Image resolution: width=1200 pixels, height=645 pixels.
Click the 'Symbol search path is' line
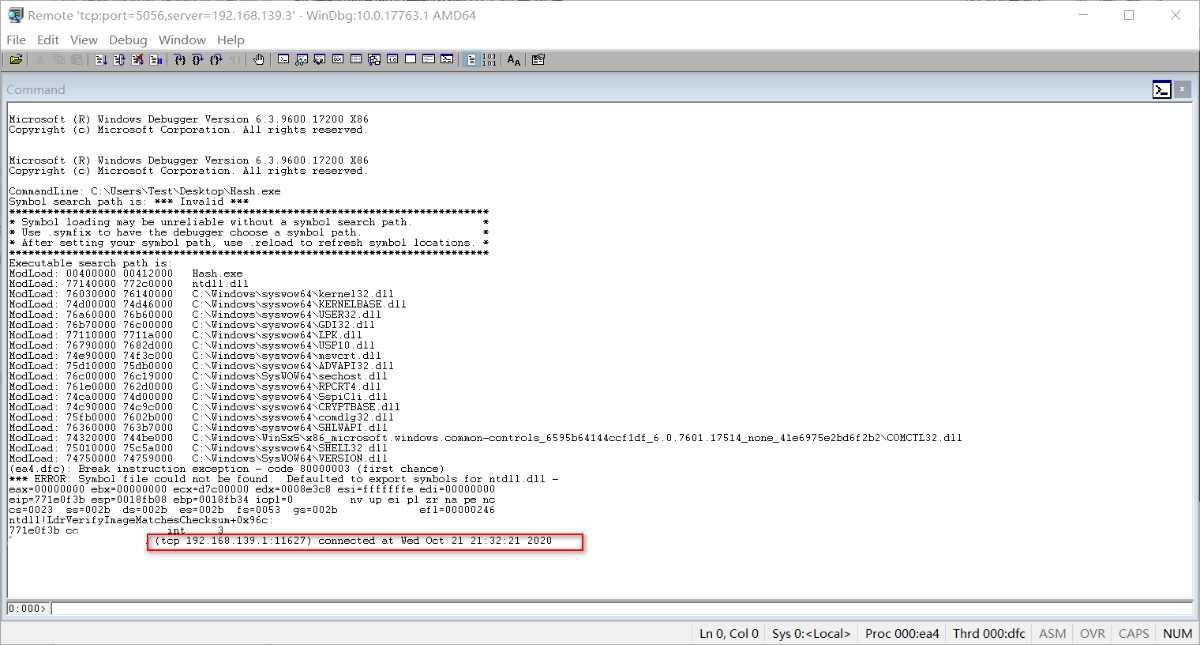pos(128,201)
